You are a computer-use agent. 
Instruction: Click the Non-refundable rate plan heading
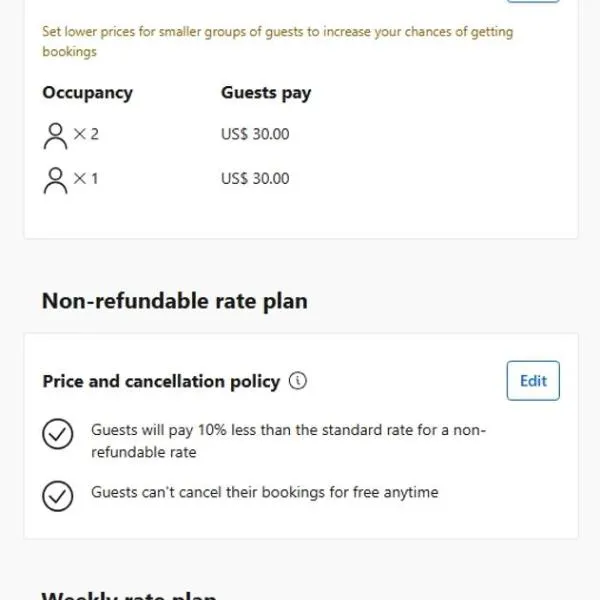(174, 301)
